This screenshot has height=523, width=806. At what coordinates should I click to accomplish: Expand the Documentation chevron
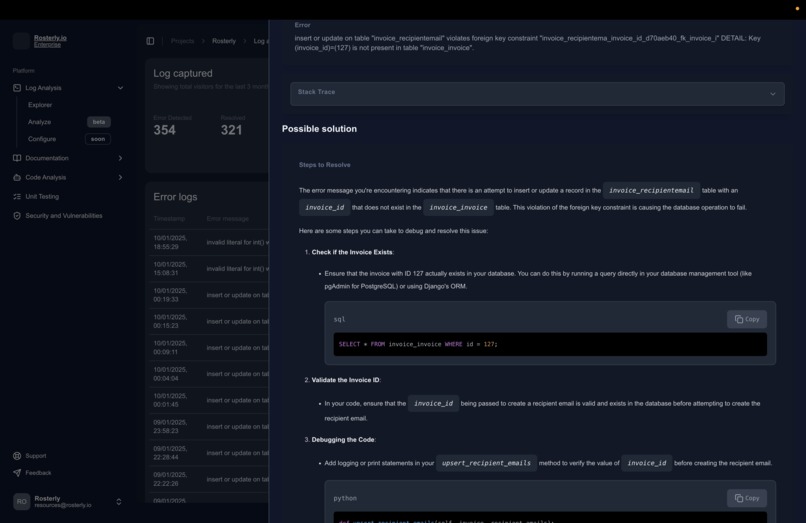(120, 158)
